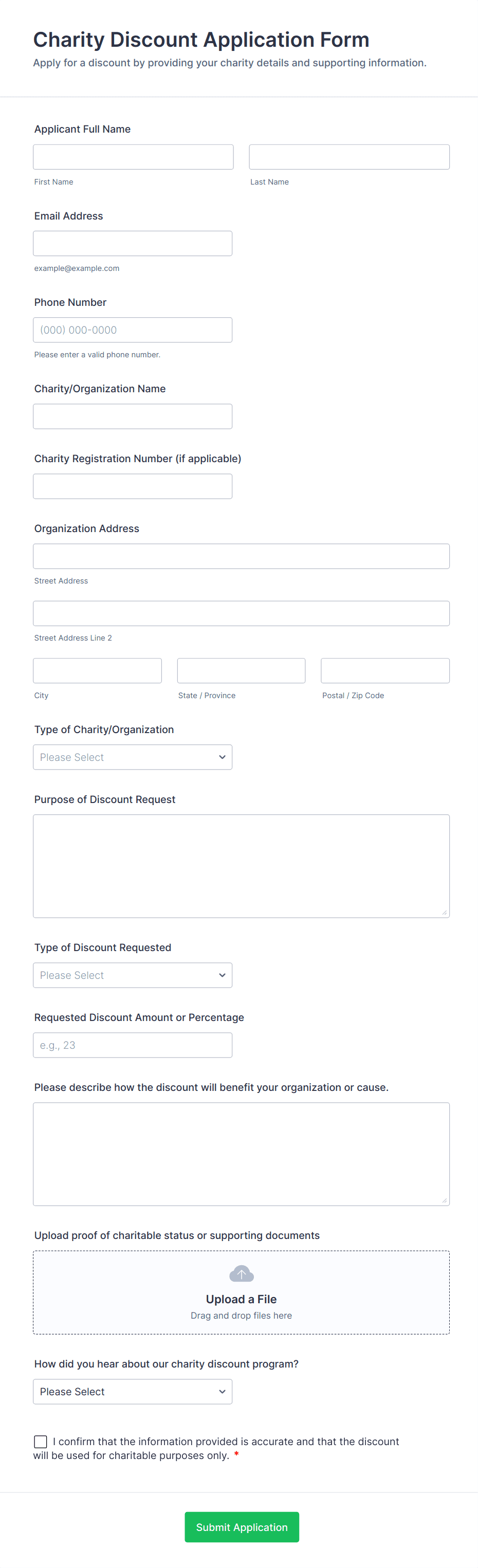Click the Street Address input
The image size is (478, 1568).
(241, 556)
